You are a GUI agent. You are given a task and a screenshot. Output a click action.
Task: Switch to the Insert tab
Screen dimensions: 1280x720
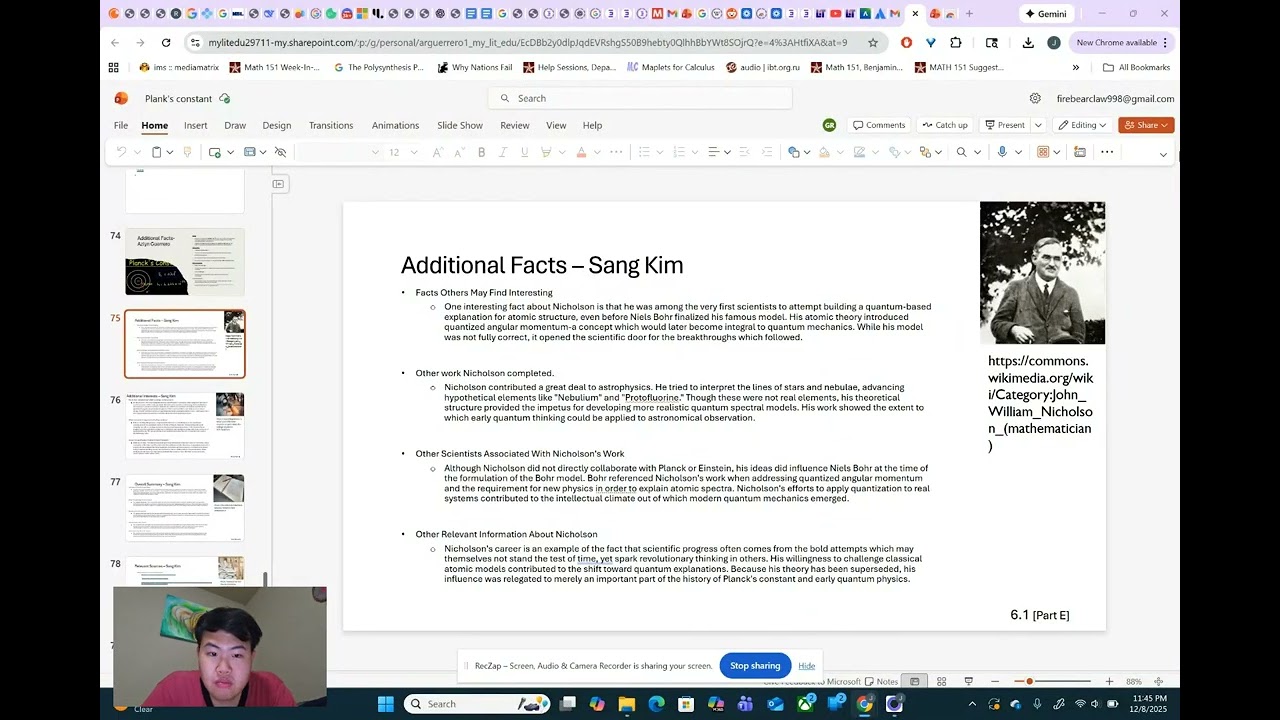tap(196, 125)
